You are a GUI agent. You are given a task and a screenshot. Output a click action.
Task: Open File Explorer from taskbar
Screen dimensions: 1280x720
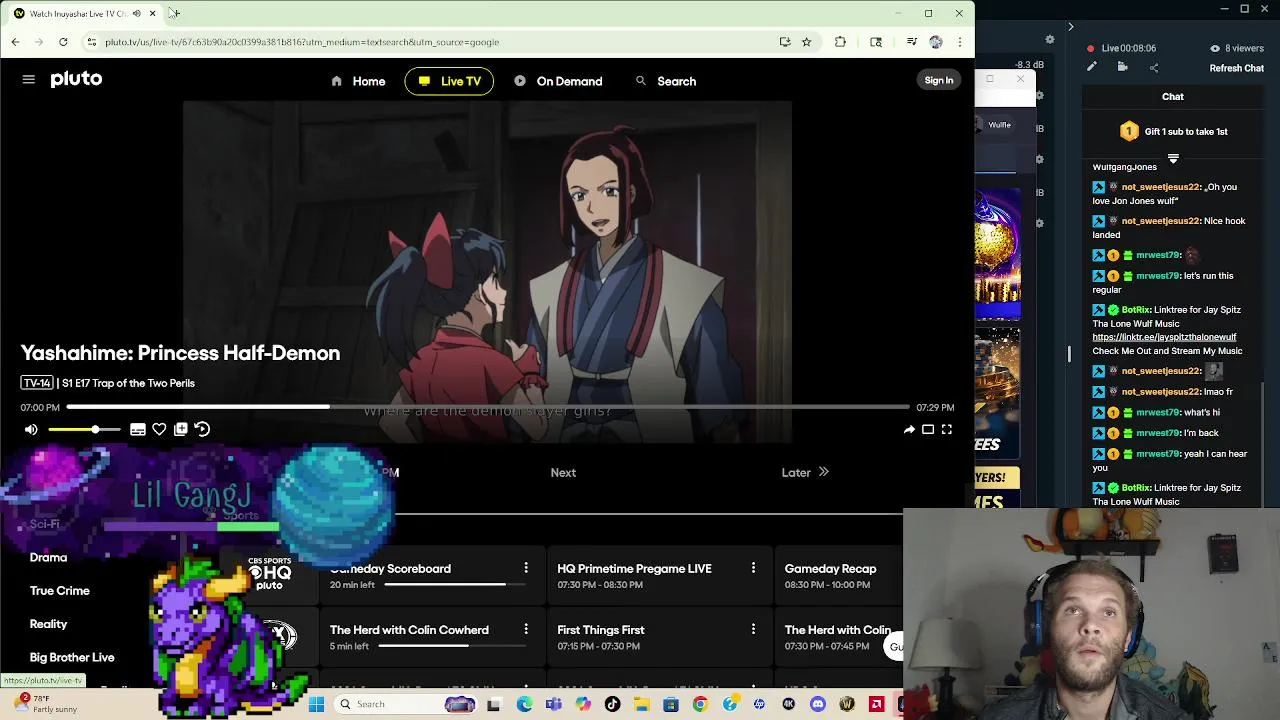point(641,704)
